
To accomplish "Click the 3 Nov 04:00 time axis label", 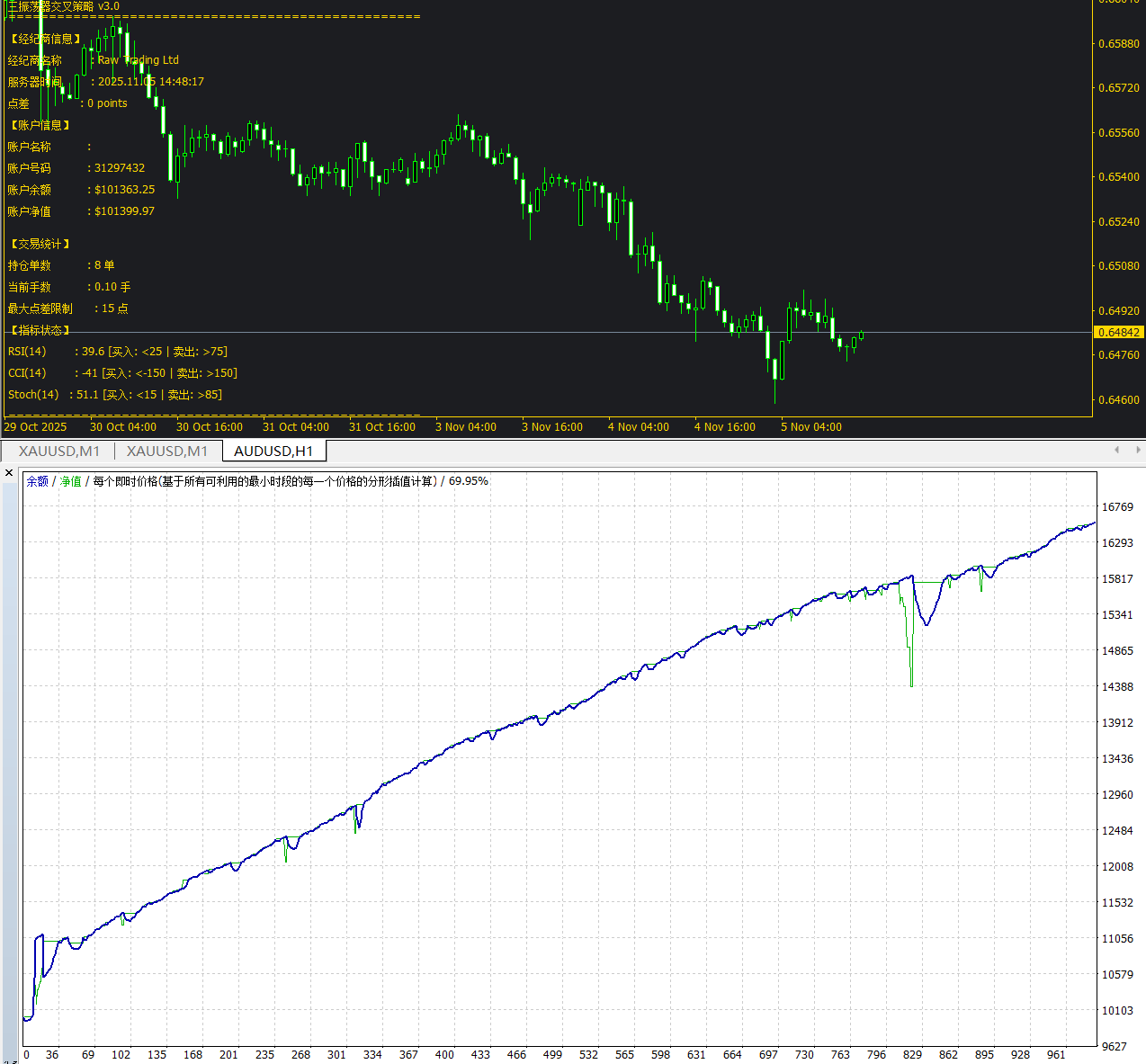I will coord(465,427).
